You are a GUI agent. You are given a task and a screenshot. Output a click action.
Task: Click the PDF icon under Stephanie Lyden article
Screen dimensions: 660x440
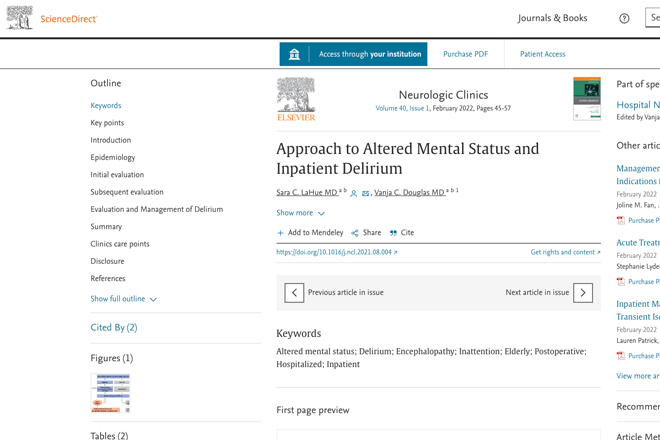click(620, 281)
